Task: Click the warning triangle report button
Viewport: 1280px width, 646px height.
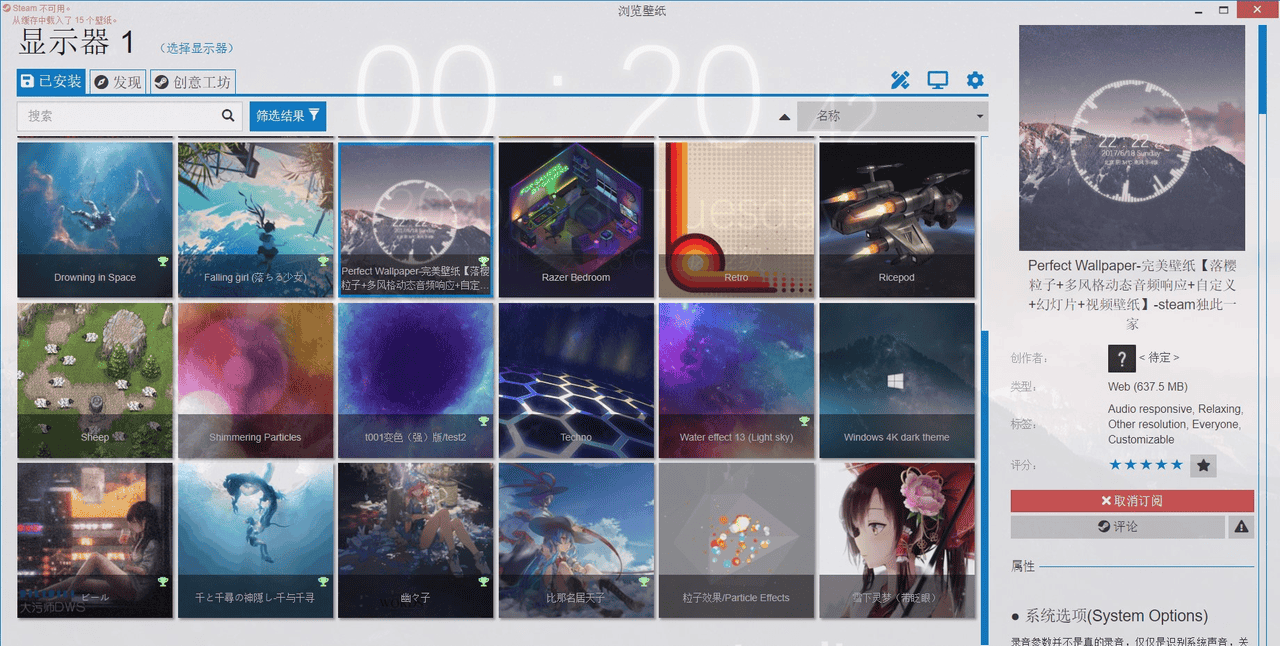Action: (x=1241, y=527)
